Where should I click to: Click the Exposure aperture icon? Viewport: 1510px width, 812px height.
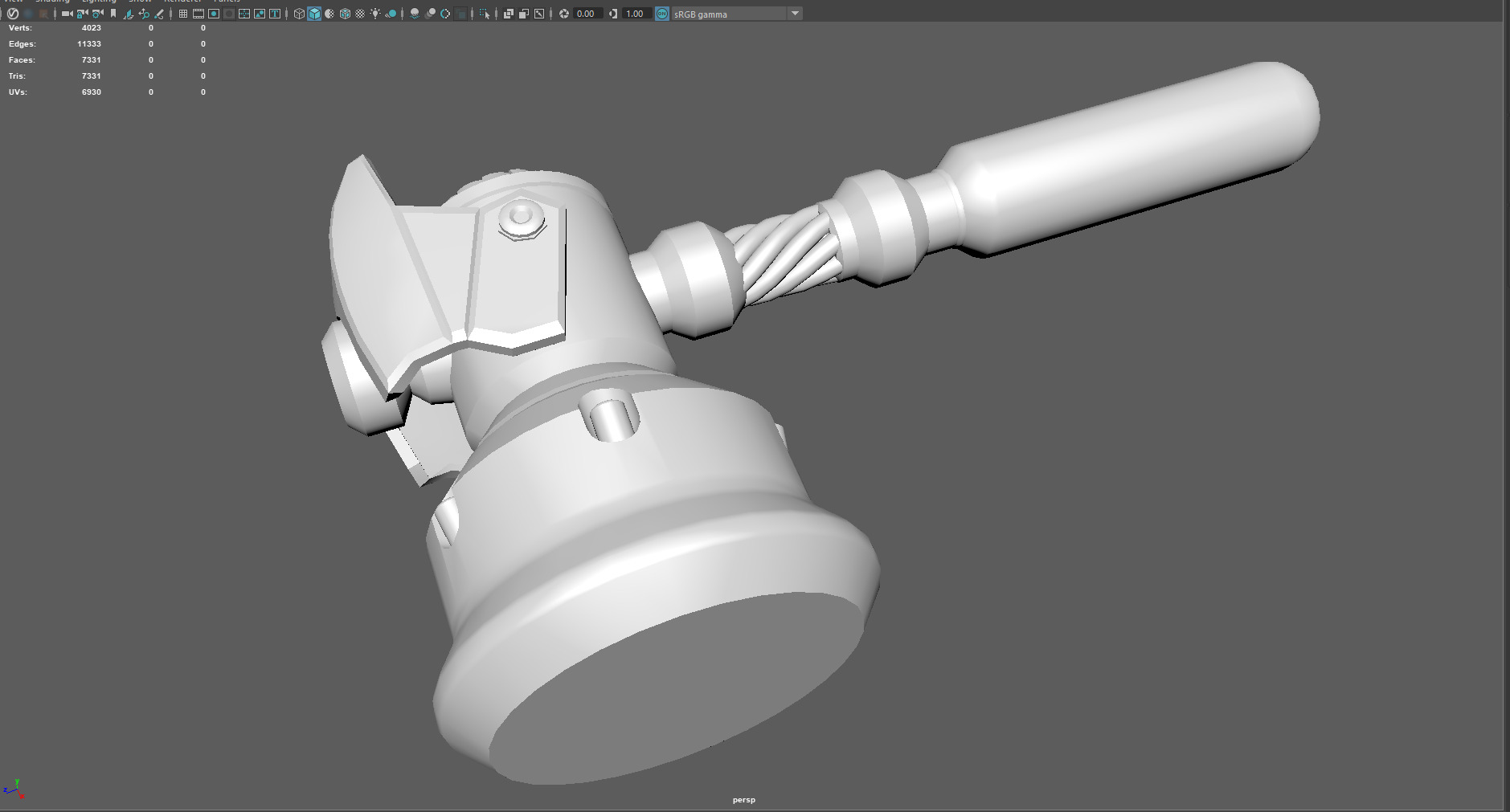[x=564, y=14]
